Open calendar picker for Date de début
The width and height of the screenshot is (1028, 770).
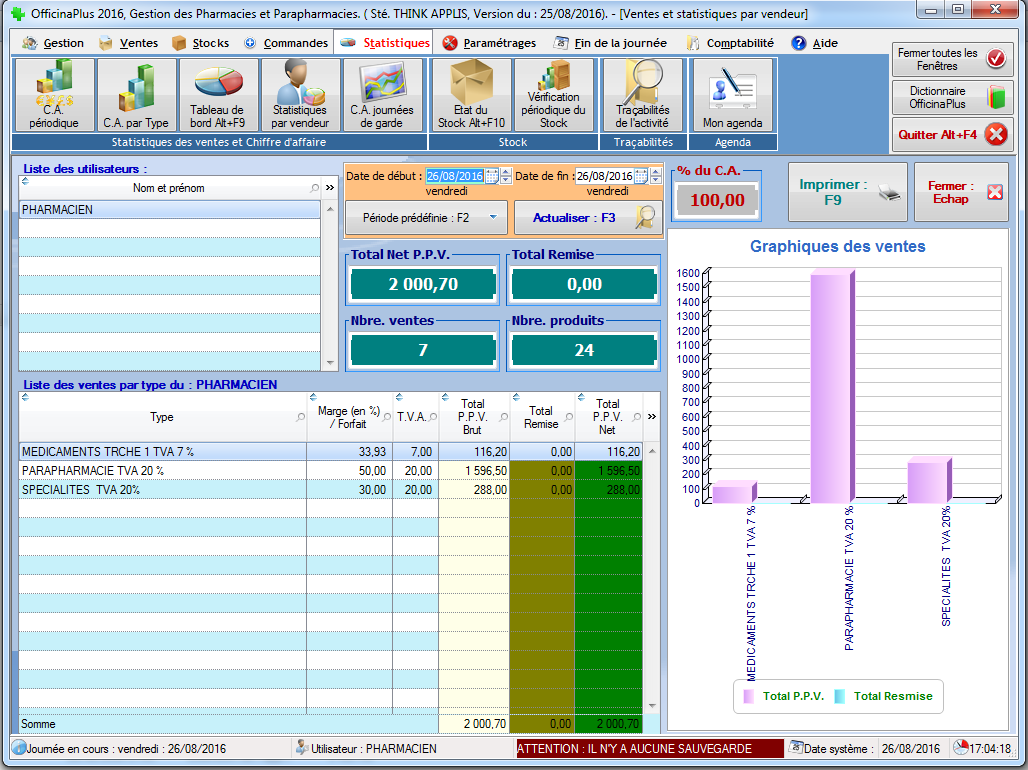pyautogui.click(x=491, y=176)
